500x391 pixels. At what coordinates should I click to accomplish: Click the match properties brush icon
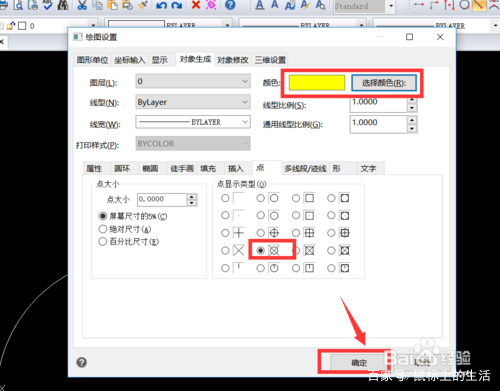143,5
